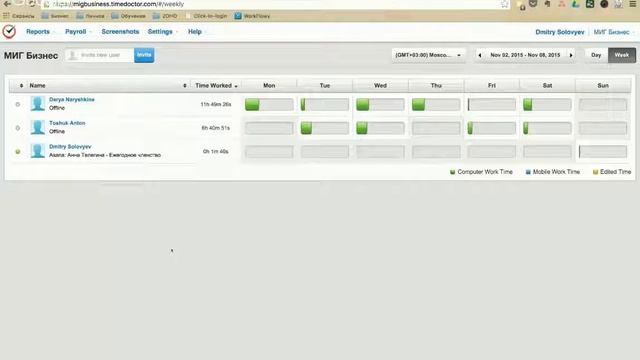Screen dimensions: 640x360
Task: Click Toshuk Anton's Wednesday work time bar
Action: pos(380,128)
